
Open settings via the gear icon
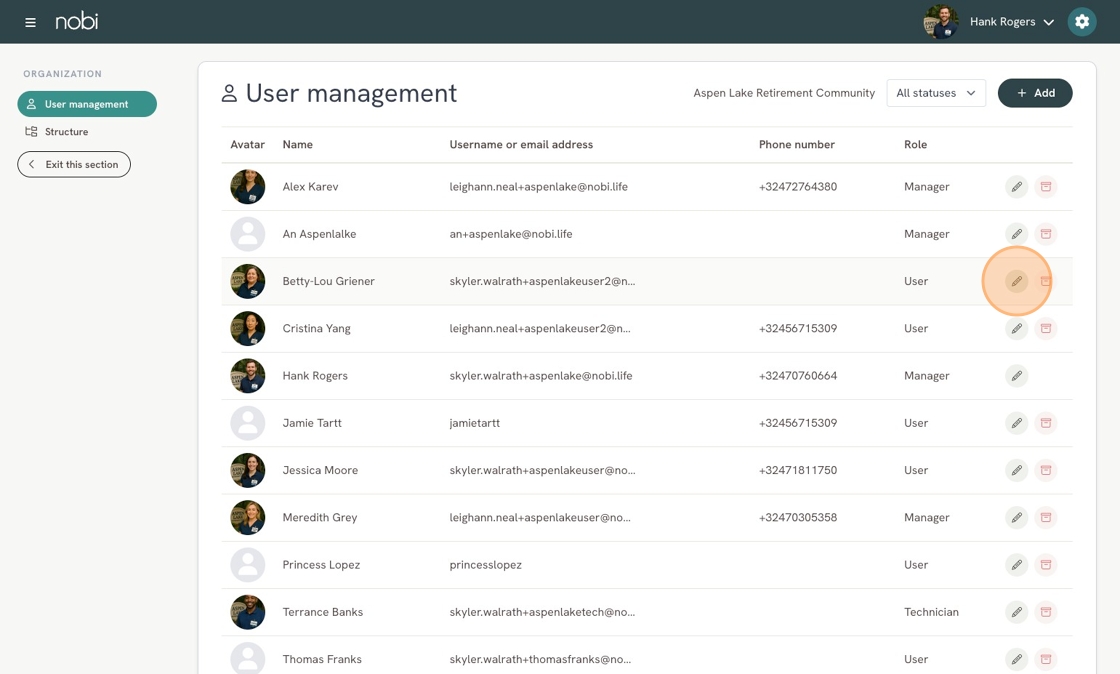coord(1081,22)
